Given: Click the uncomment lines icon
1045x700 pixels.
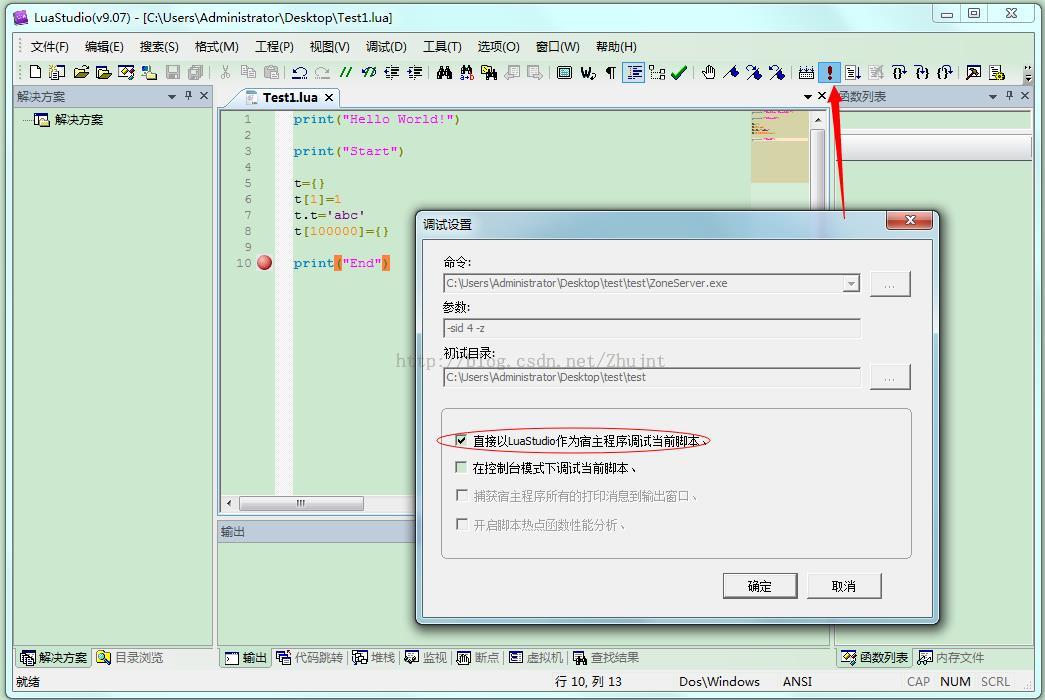Looking at the screenshot, I should [369, 72].
